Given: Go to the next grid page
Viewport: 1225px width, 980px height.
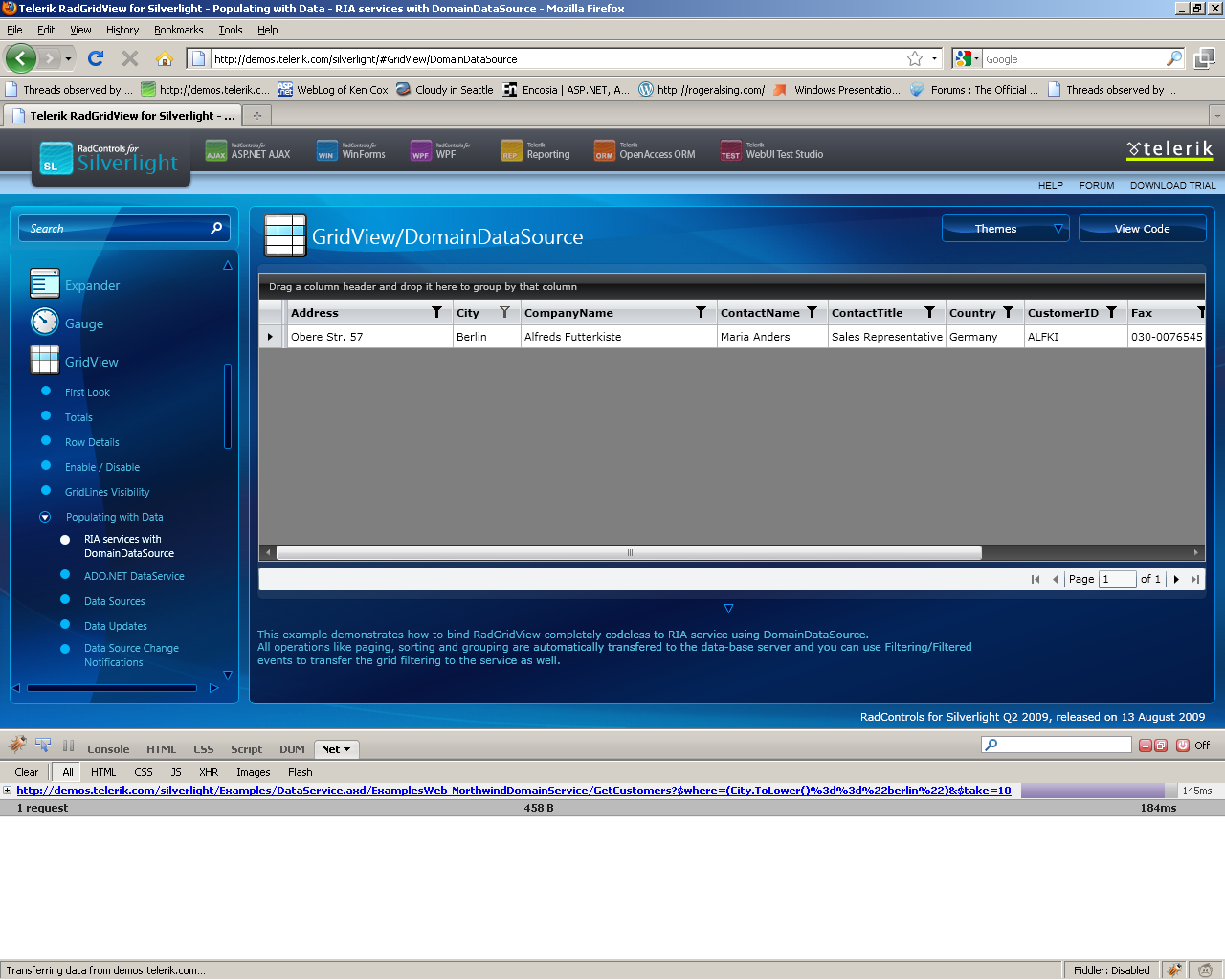Looking at the screenshot, I should click(x=1176, y=579).
